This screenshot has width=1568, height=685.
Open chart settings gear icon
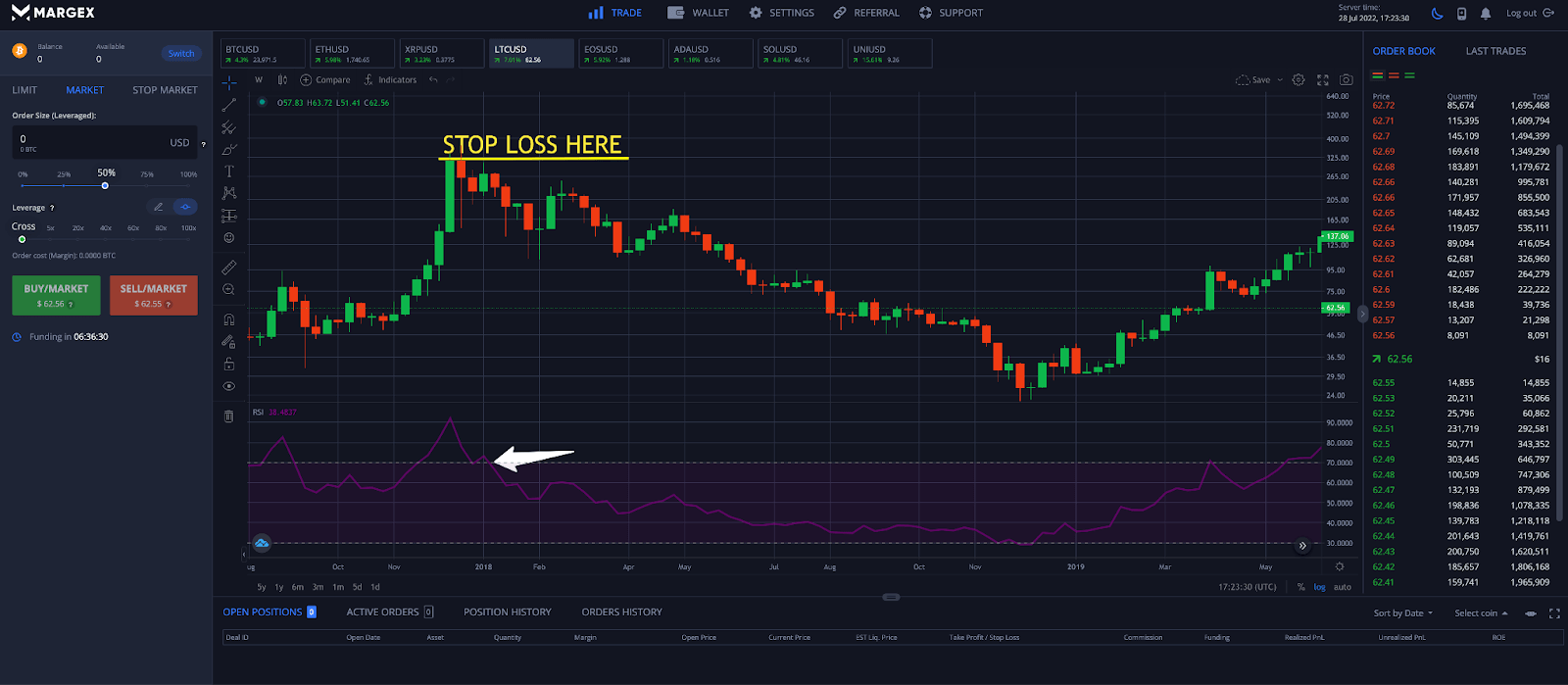(1298, 80)
